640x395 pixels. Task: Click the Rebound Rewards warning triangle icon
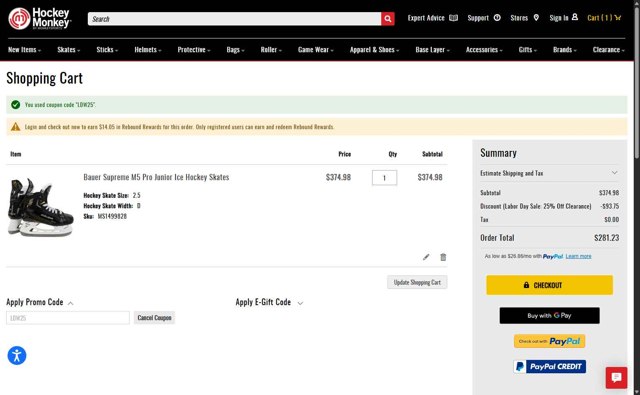click(16, 127)
